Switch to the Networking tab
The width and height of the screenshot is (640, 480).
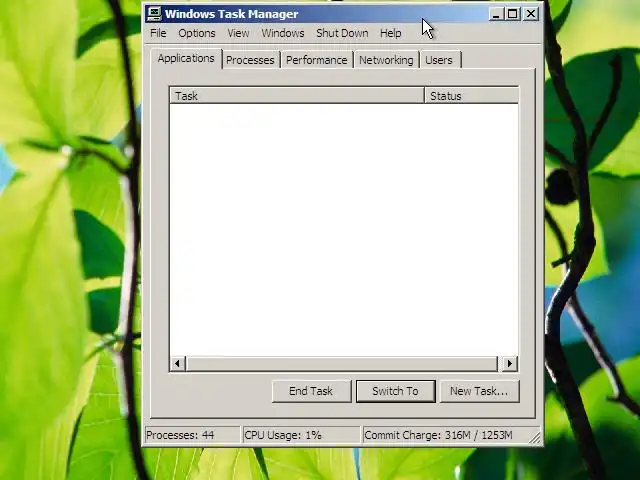(x=386, y=60)
